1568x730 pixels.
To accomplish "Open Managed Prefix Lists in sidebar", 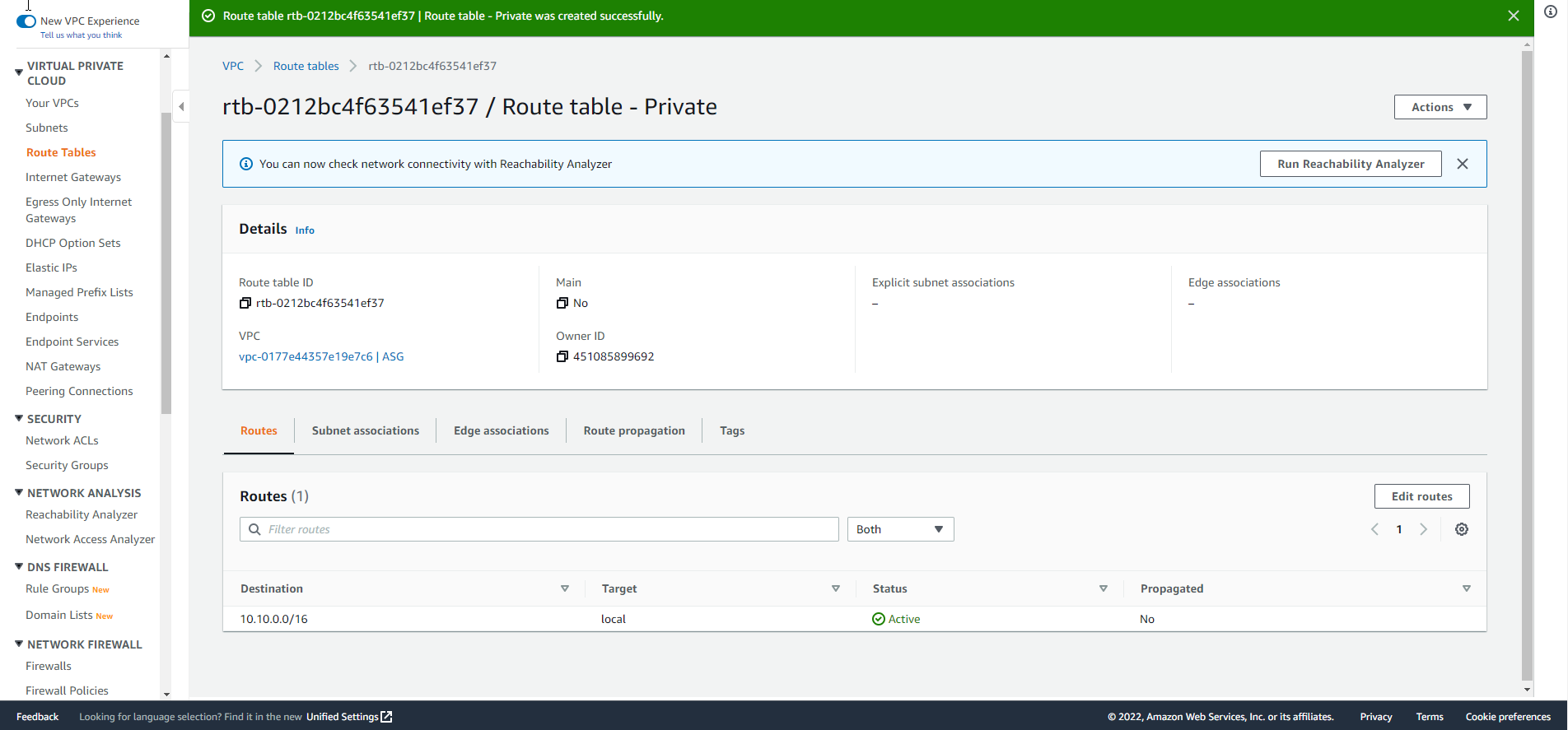I will (79, 292).
